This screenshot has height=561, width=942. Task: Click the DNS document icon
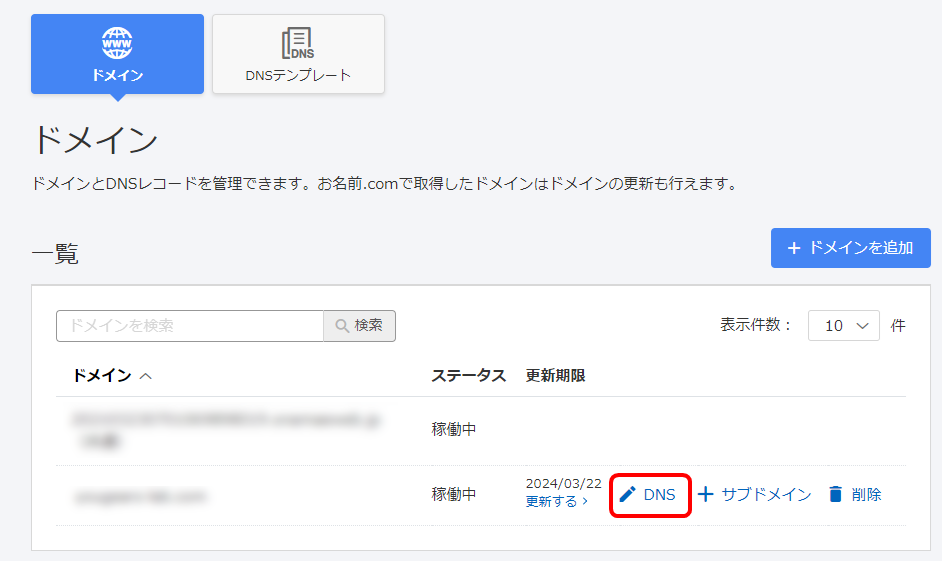click(298, 43)
